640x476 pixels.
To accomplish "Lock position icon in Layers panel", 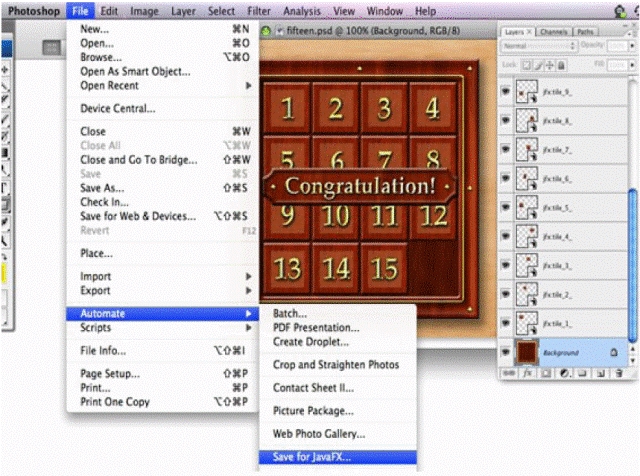I will [550, 65].
